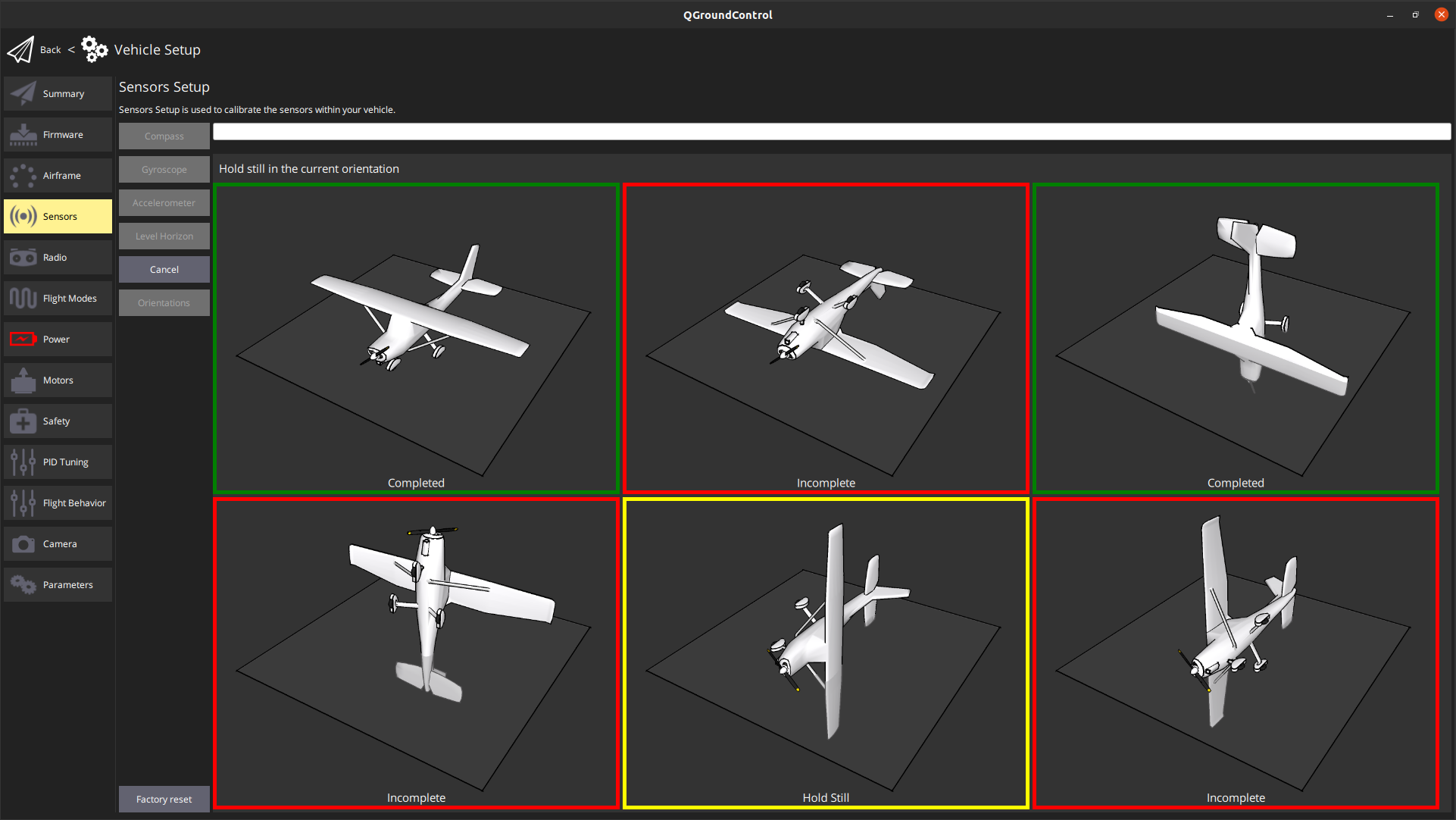Click the Compass calibration button
1456x820 pixels.
pos(164,136)
